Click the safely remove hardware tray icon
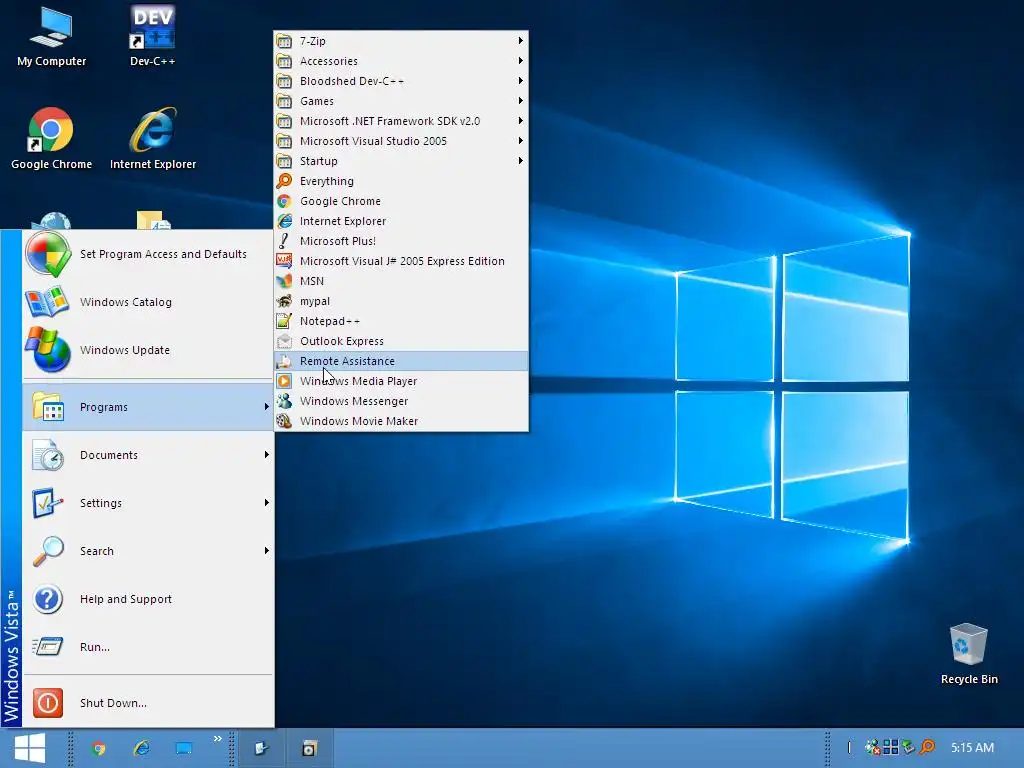1024x768 pixels. pos(908,746)
